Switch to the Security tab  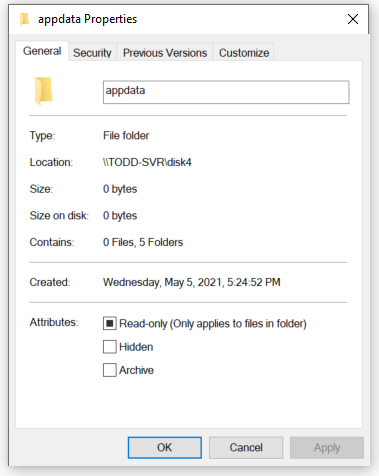tap(92, 53)
